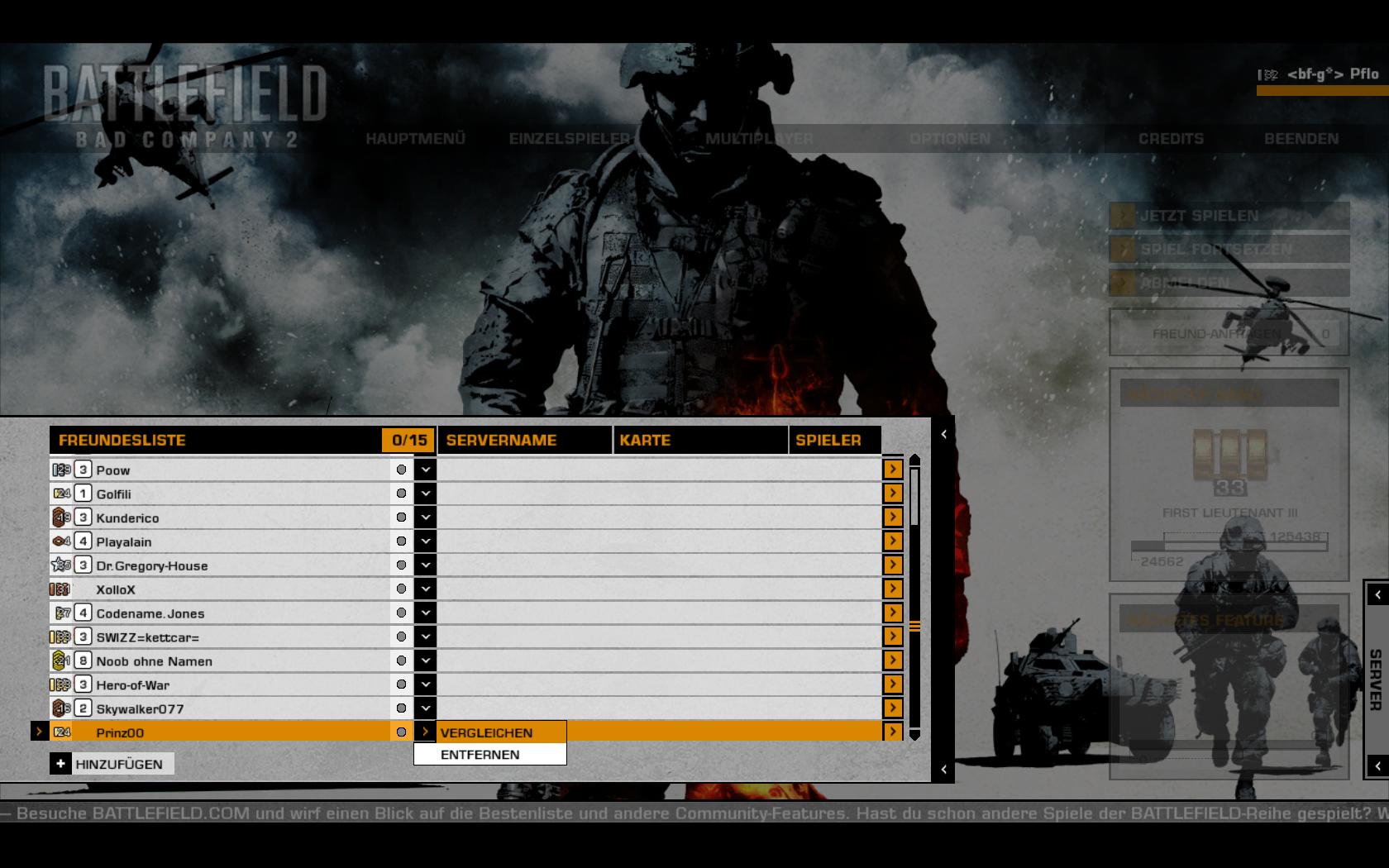
Task: Join Golfili's server via orange arrow
Action: [893, 494]
